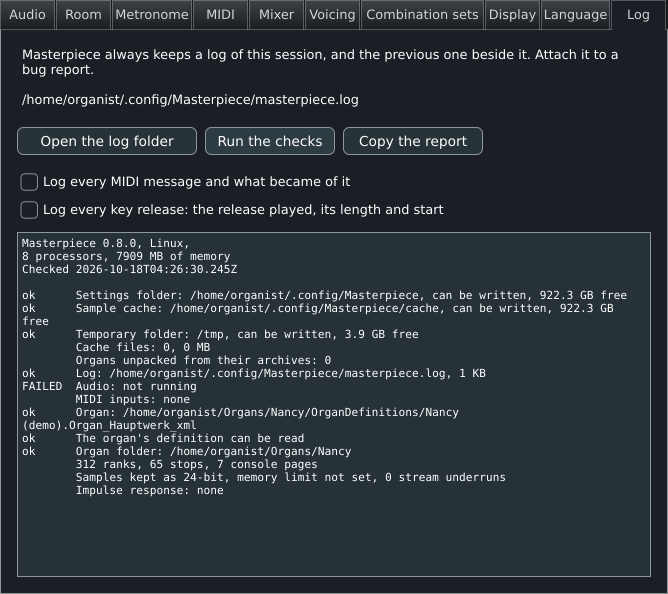668x594 pixels.
Task: Go to the MIDI tab
Action: click(220, 15)
